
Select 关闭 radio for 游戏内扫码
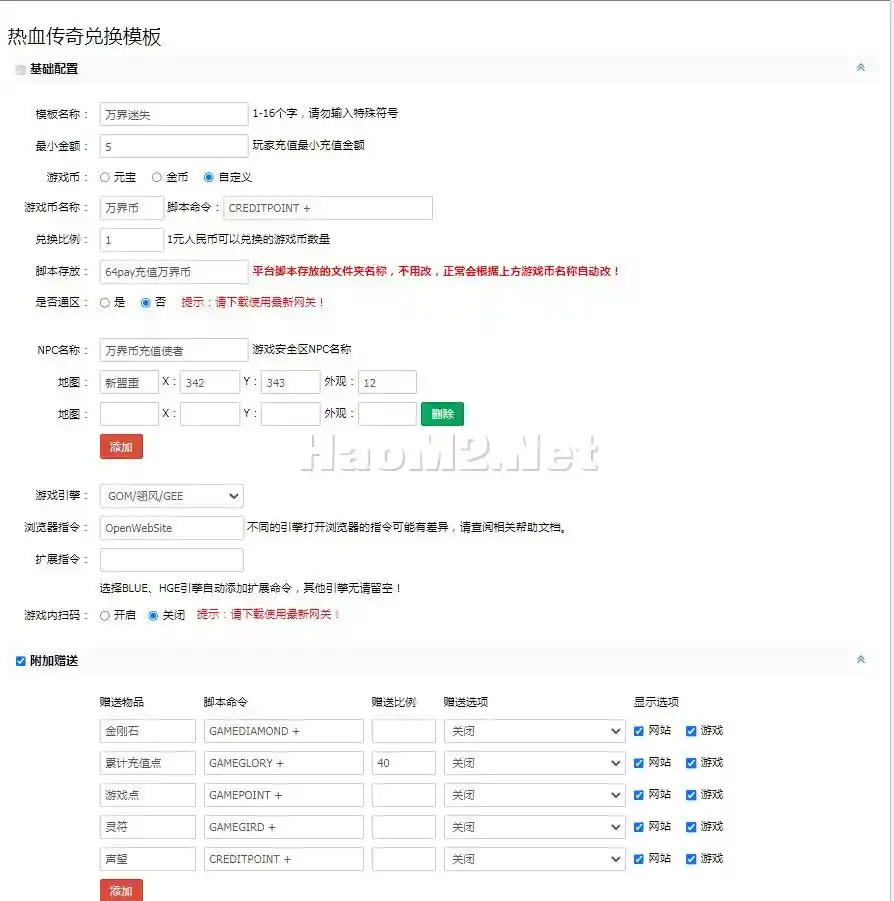(x=153, y=616)
